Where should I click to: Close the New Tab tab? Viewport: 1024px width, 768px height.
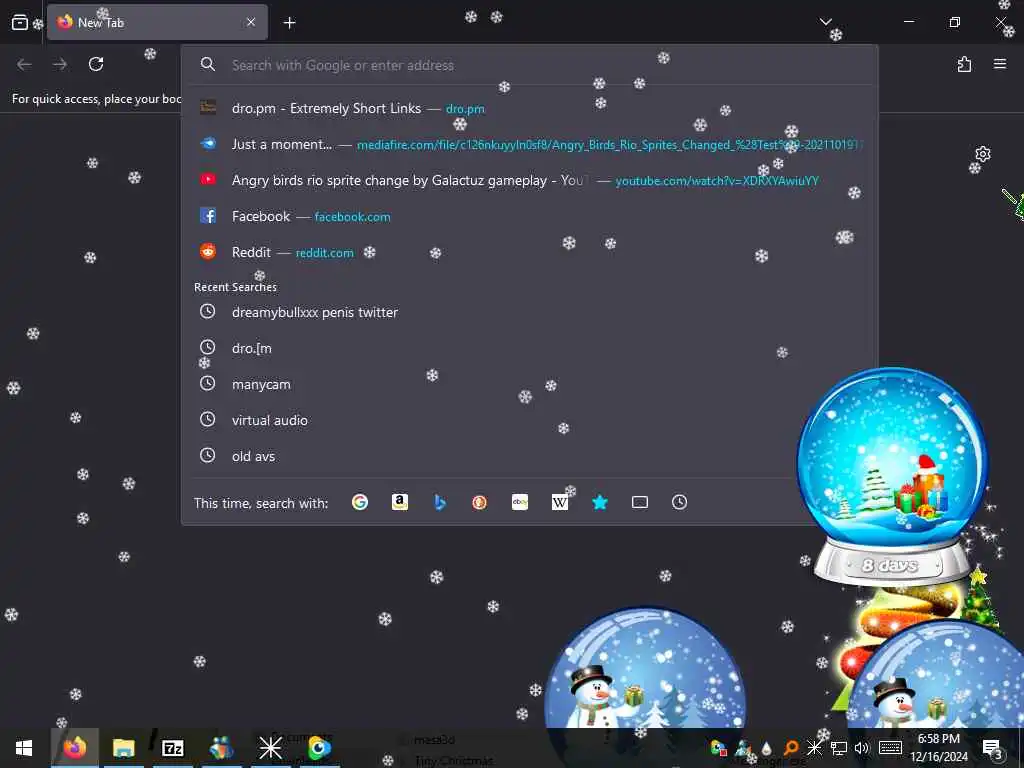coord(251,22)
